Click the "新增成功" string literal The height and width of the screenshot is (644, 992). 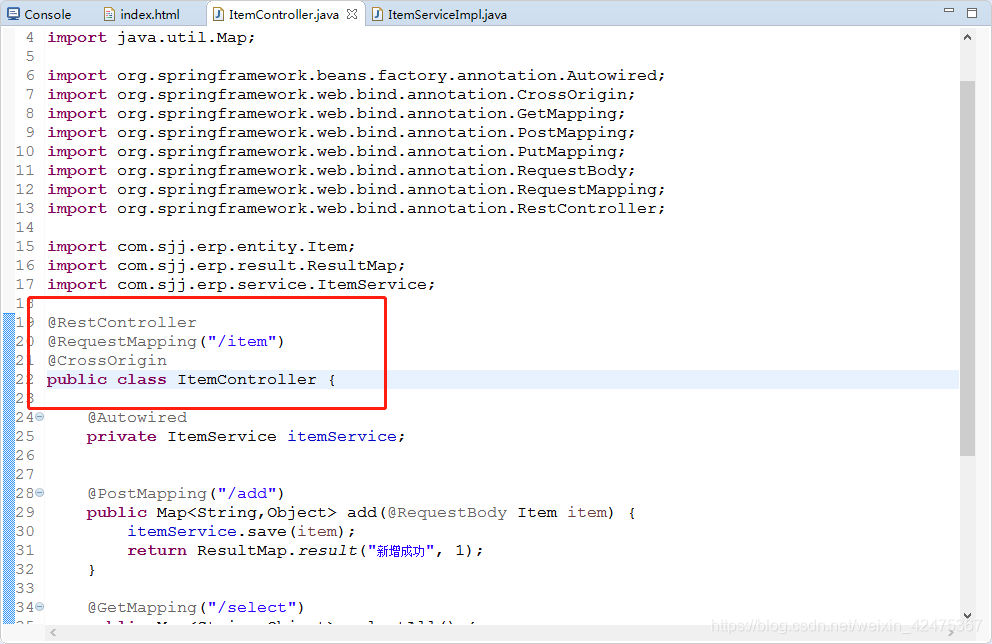coord(400,550)
